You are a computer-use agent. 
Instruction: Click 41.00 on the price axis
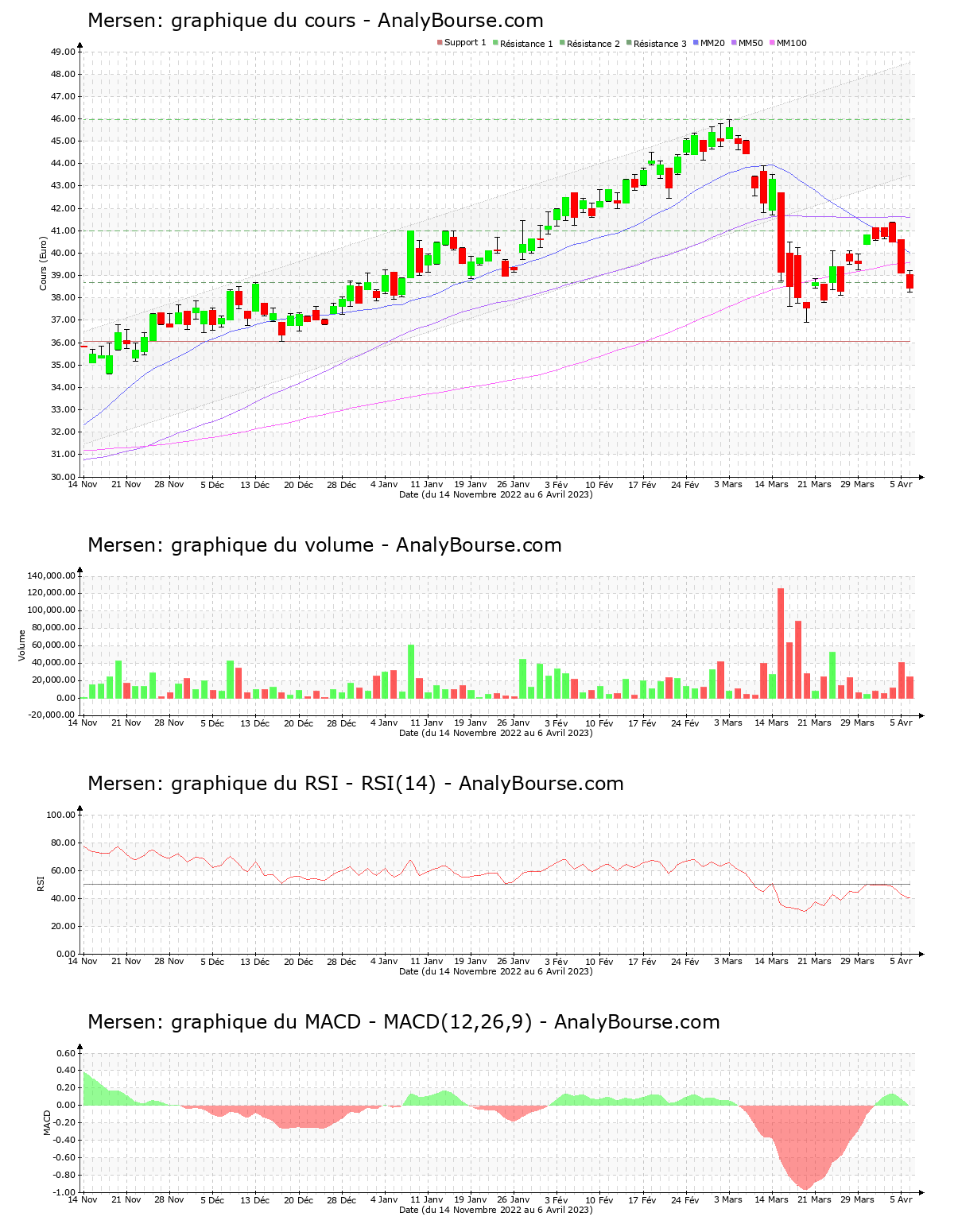[x=63, y=231]
